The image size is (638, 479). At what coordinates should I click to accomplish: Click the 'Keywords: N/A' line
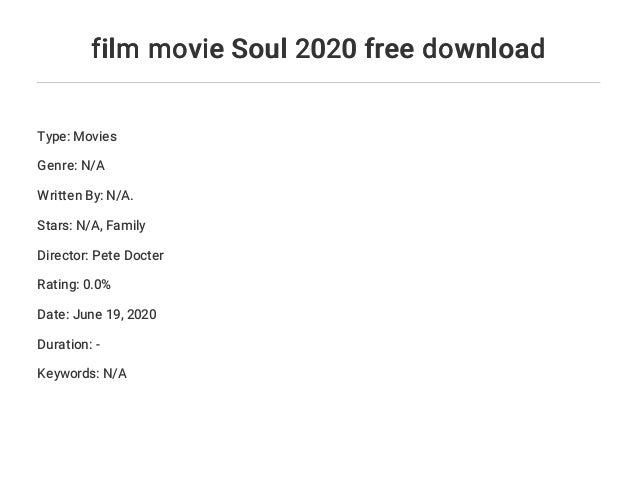pos(82,374)
